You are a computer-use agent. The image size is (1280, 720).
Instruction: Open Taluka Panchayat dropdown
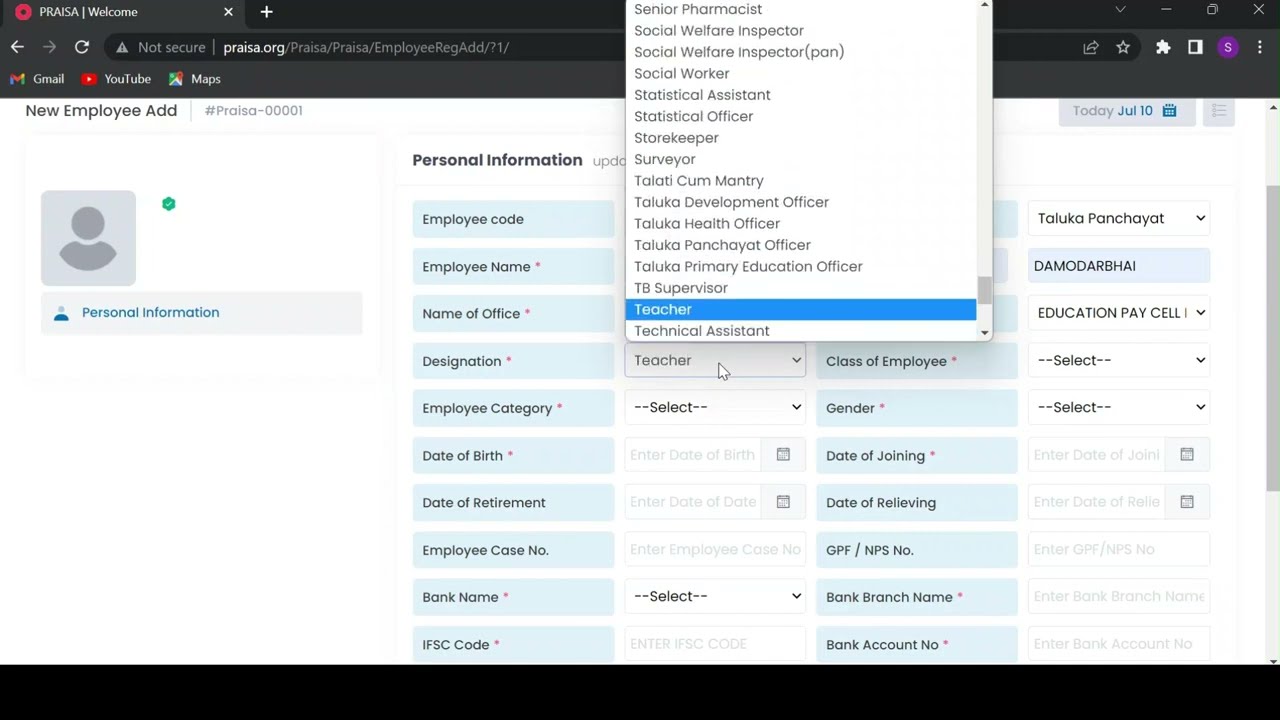pyautogui.click(x=1119, y=218)
